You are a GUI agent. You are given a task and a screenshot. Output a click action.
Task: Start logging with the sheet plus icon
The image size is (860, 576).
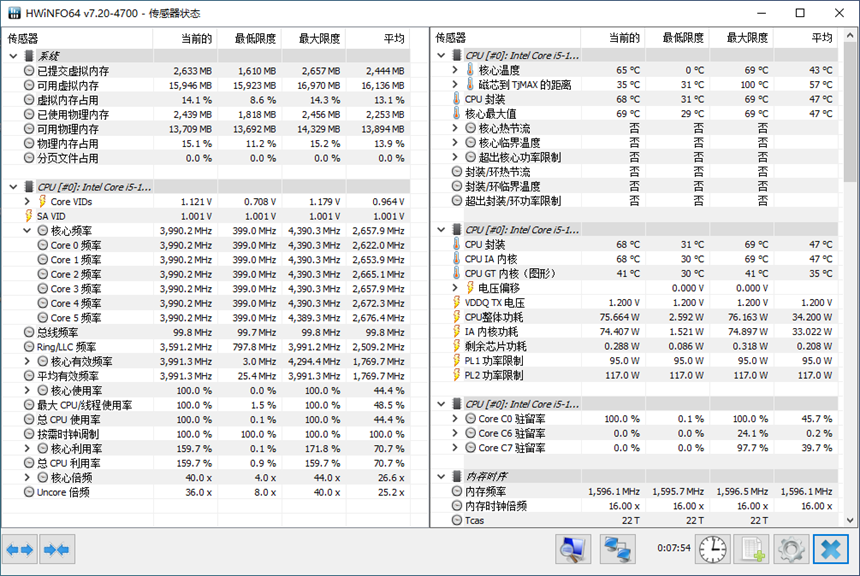coord(752,549)
